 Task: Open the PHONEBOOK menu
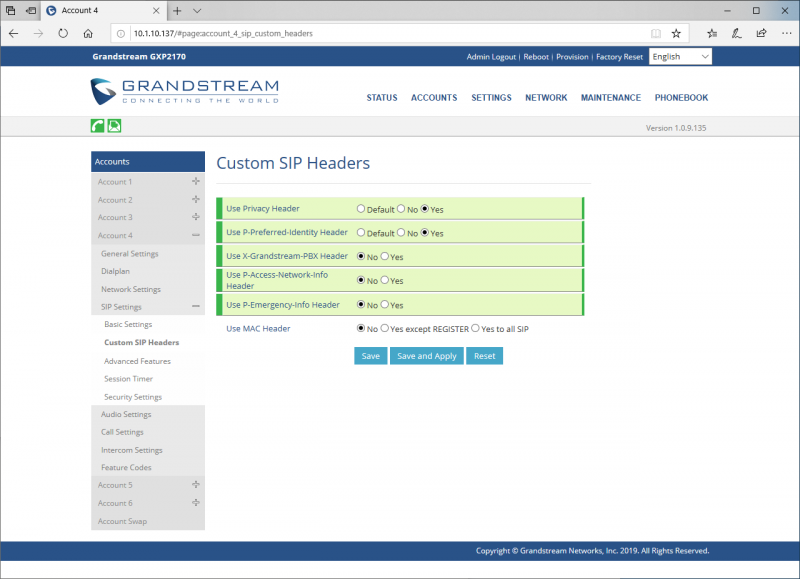click(x=681, y=97)
